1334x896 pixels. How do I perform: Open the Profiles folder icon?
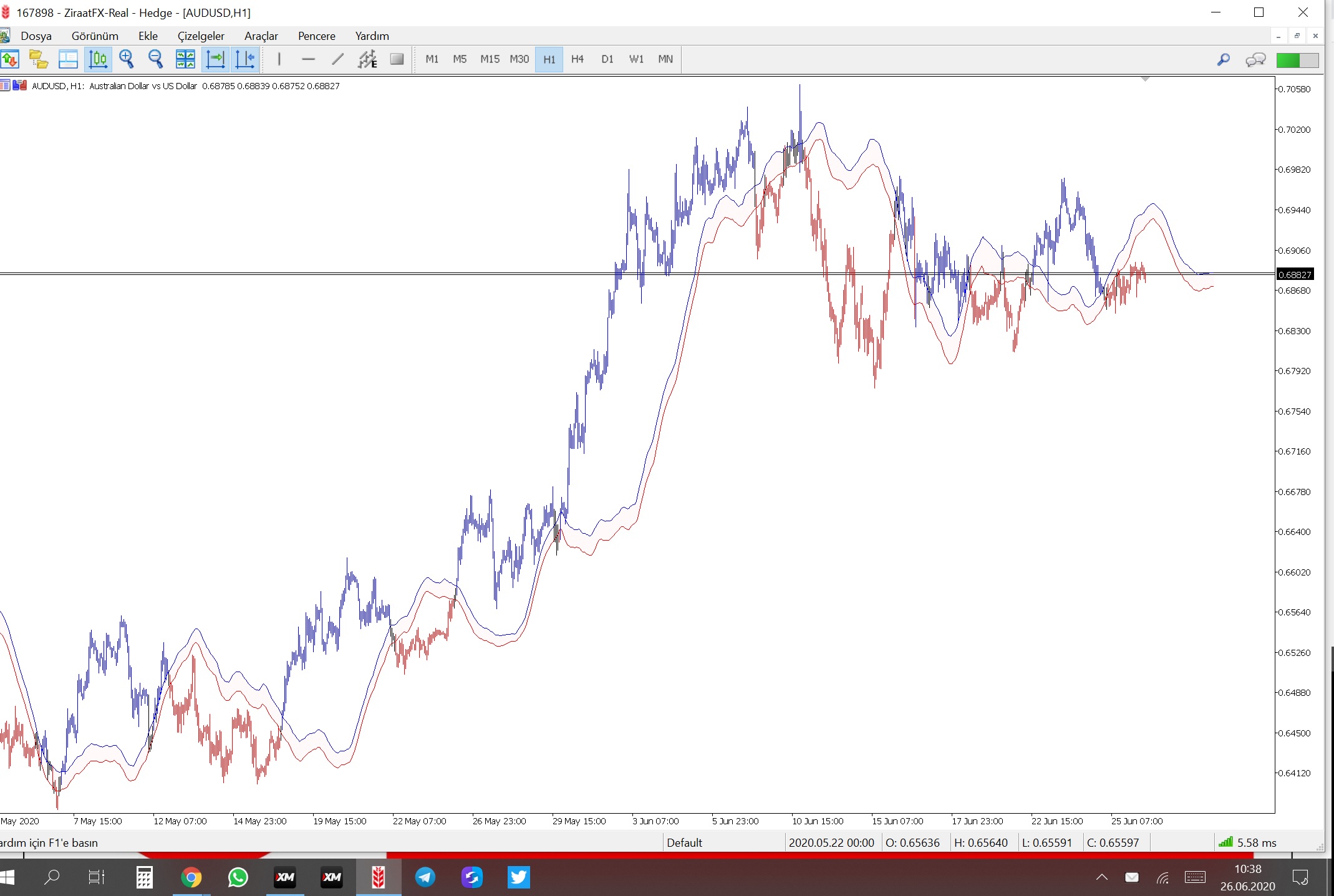coord(39,59)
